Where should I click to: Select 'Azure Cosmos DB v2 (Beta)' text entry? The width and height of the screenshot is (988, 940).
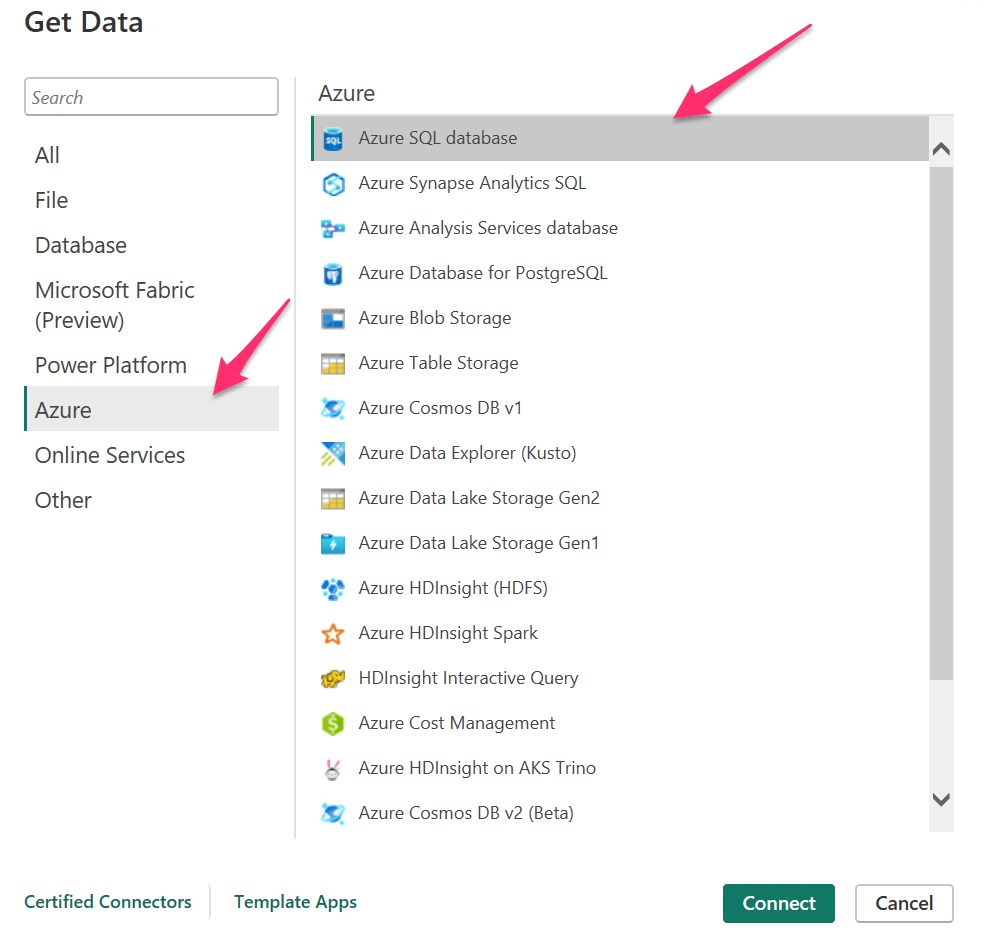pyautogui.click(x=466, y=813)
